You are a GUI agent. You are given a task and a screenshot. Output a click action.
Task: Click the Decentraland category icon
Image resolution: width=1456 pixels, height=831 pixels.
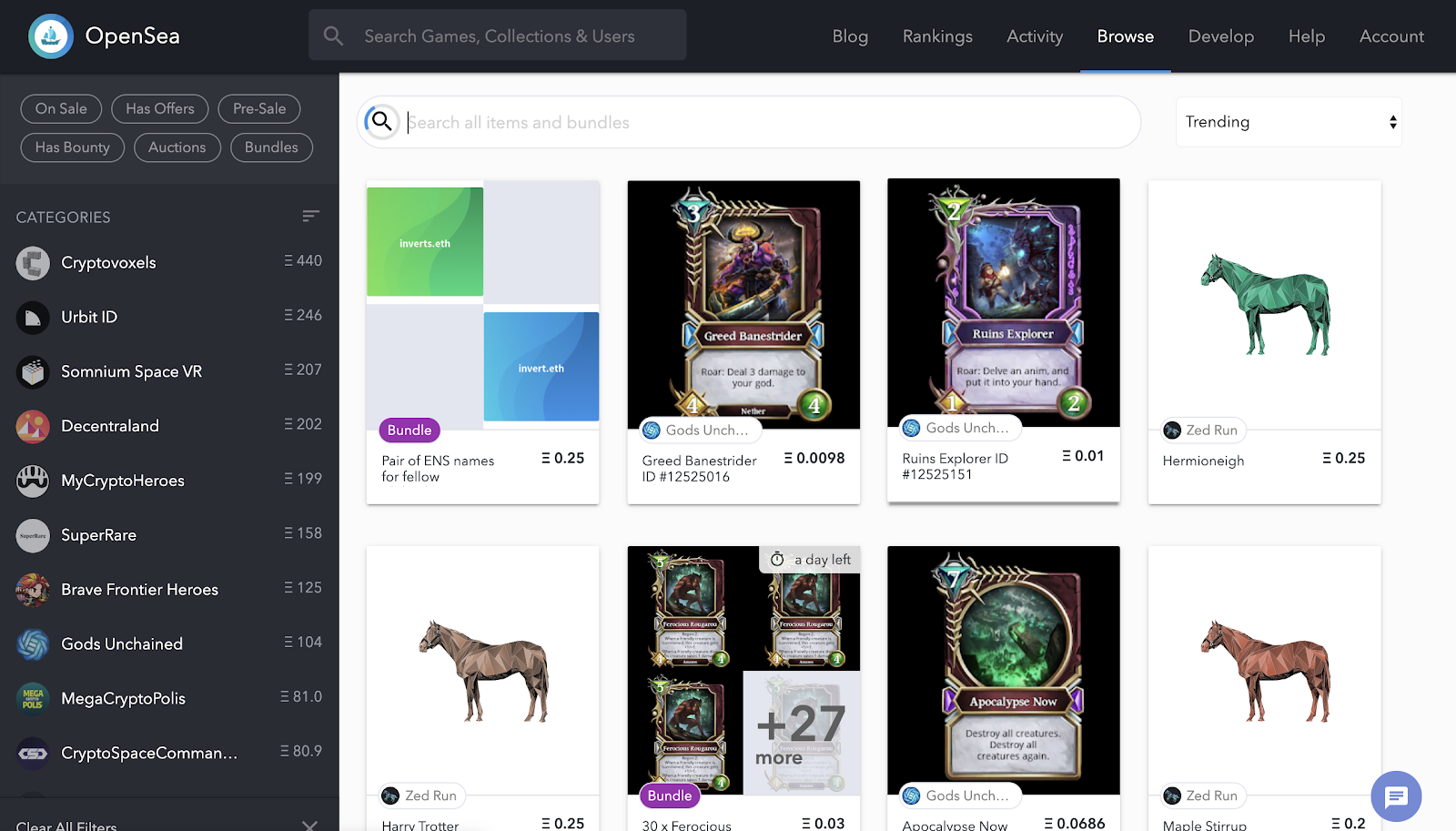click(33, 426)
